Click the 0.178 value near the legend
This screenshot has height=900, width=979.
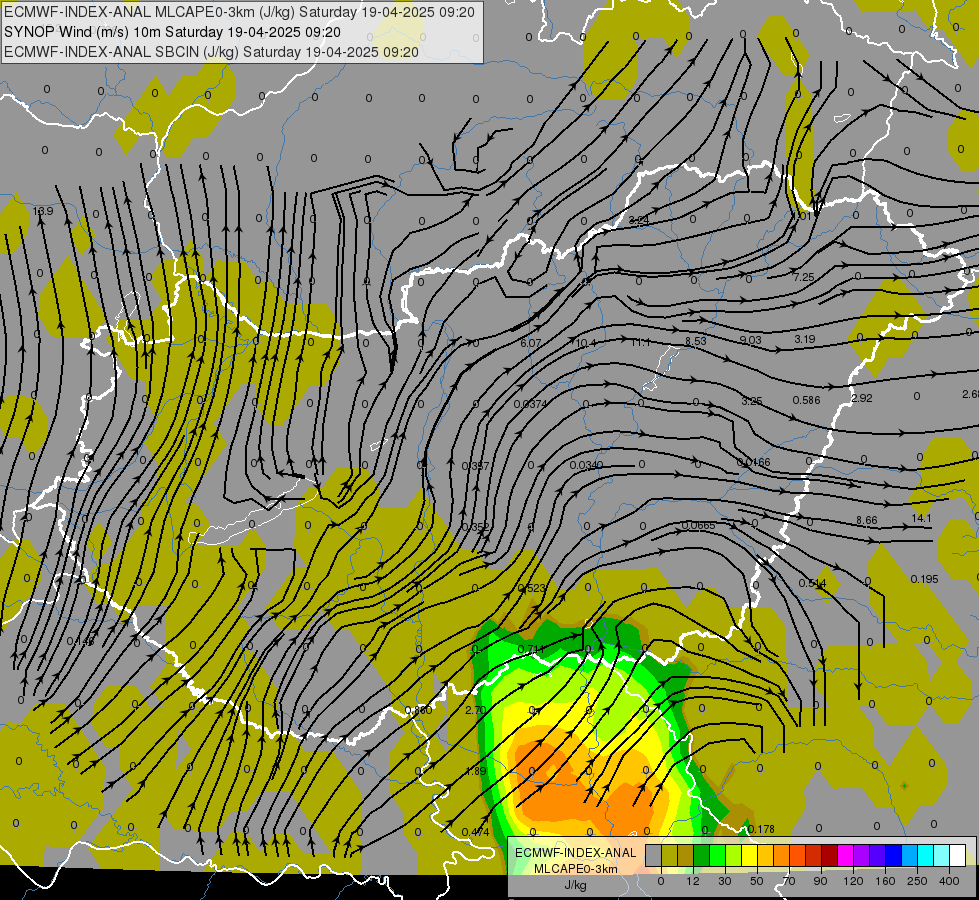click(761, 829)
